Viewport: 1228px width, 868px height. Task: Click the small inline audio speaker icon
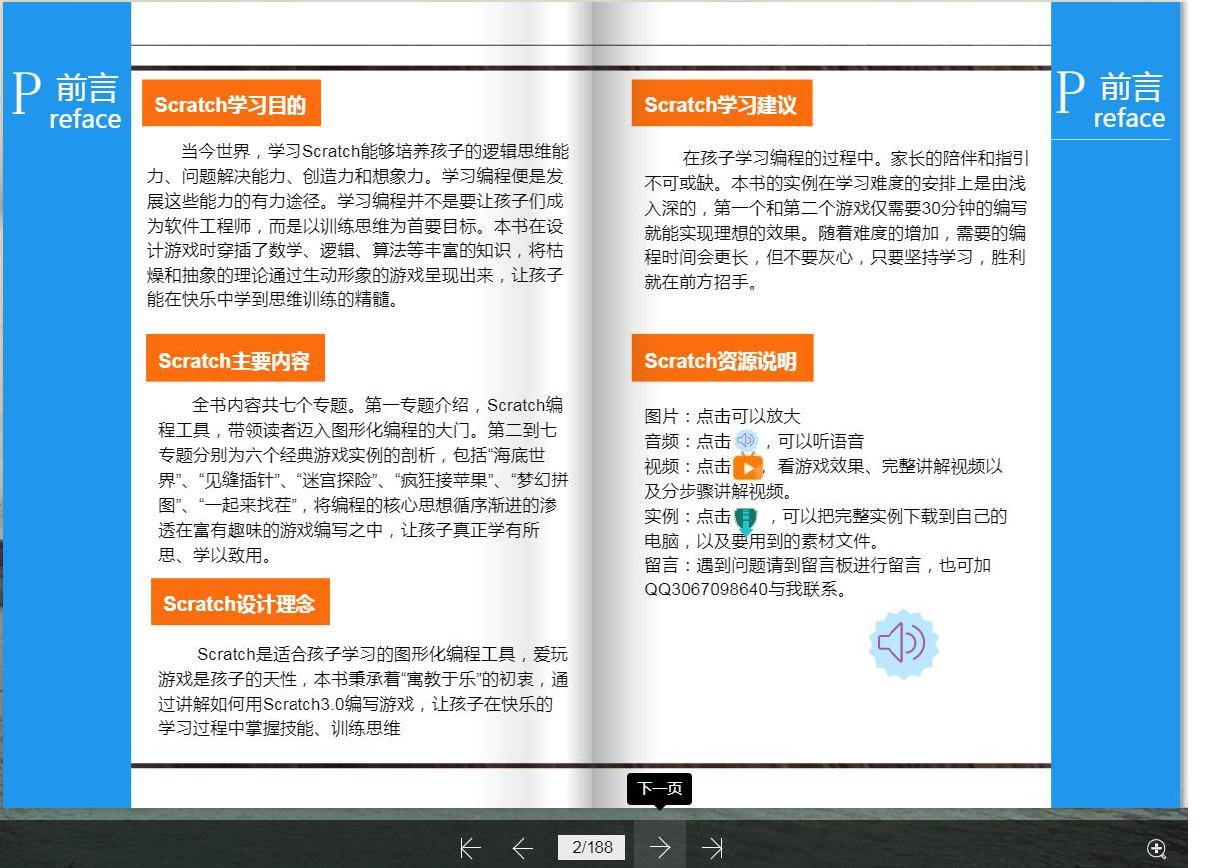[x=747, y=440]
